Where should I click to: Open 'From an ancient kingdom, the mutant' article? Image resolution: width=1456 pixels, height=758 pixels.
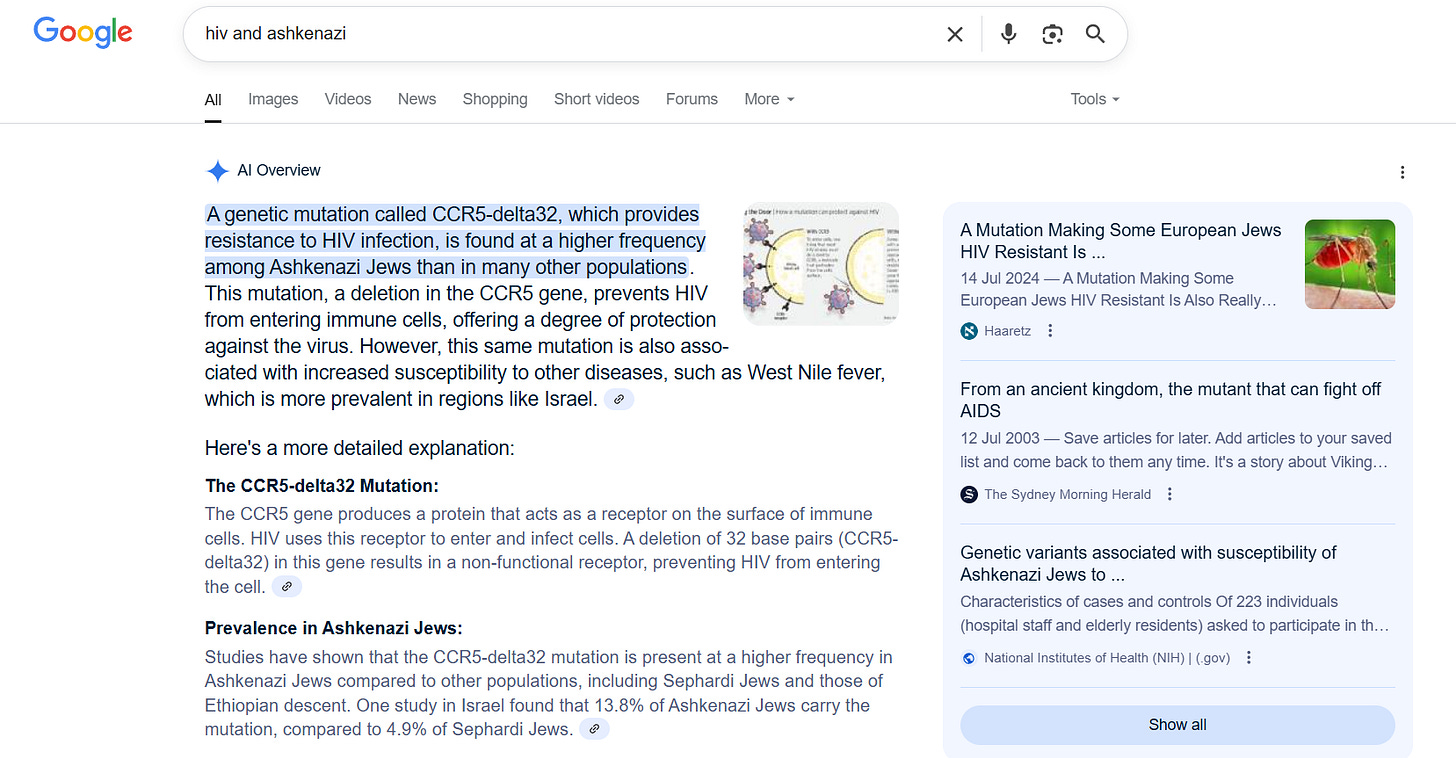pyautogui.click(x=1170, y=400)
